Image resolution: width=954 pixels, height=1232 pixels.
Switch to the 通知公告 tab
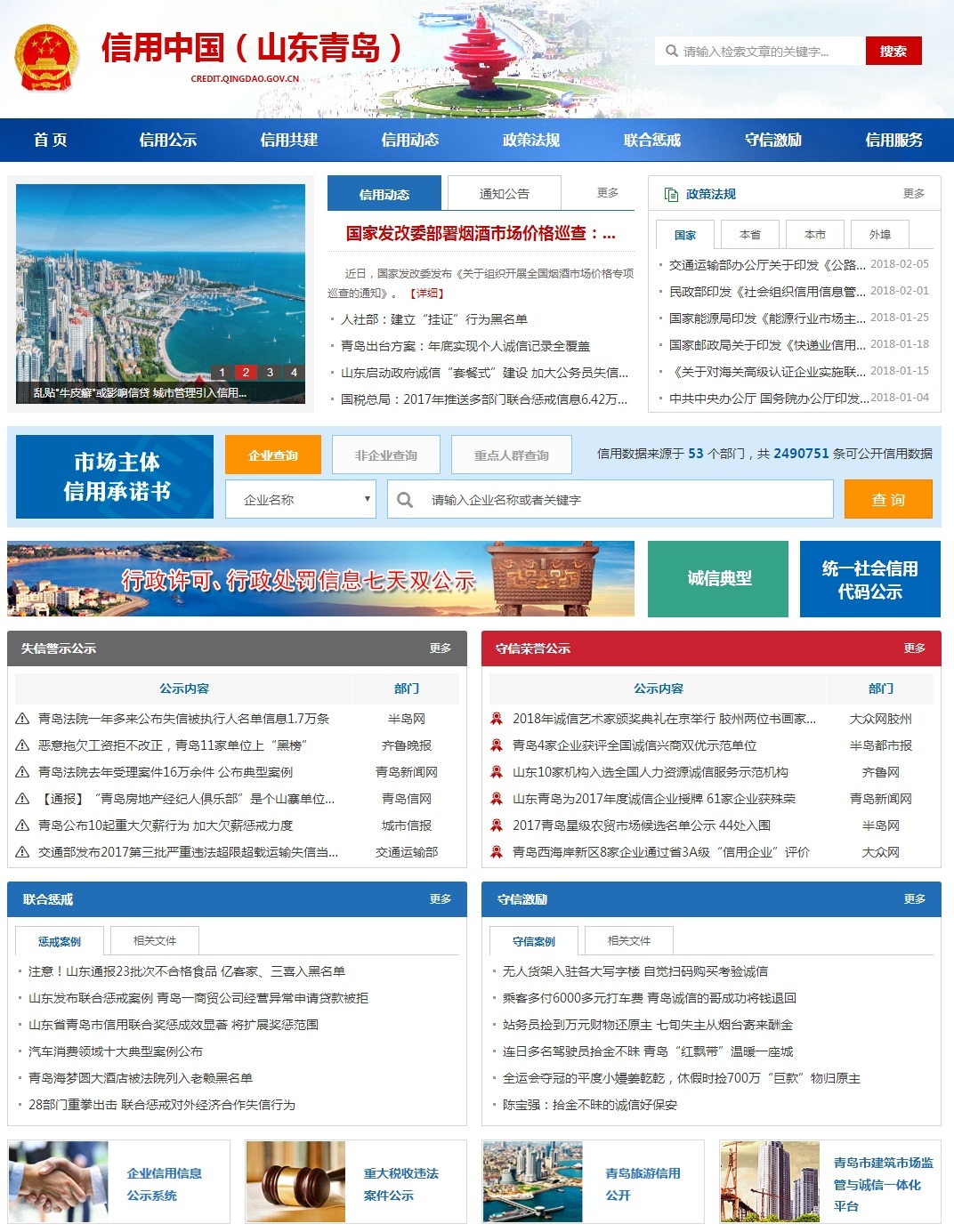(504, 194)
